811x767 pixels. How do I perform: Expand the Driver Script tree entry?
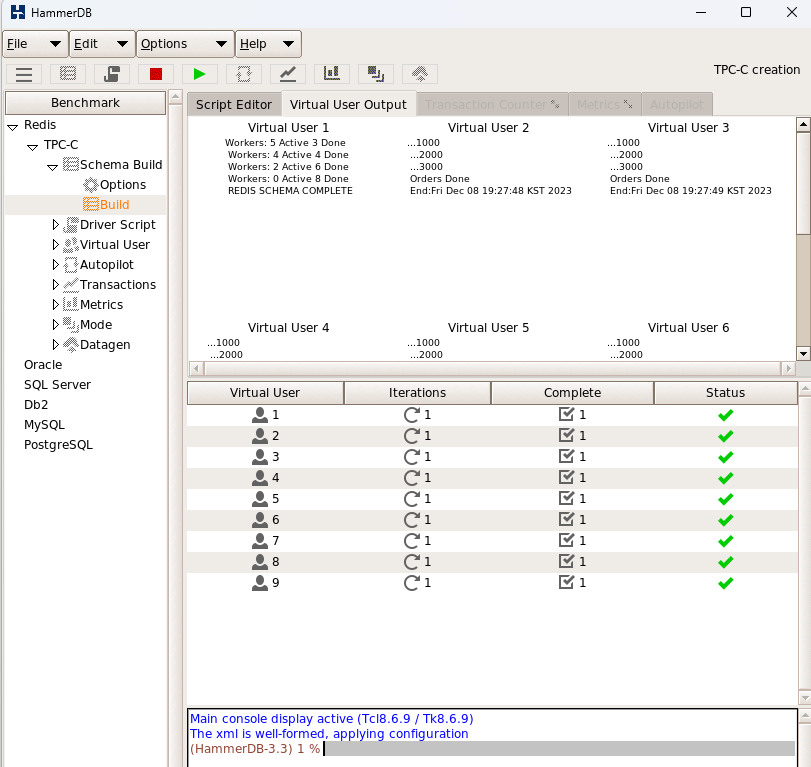click(56, 224)
